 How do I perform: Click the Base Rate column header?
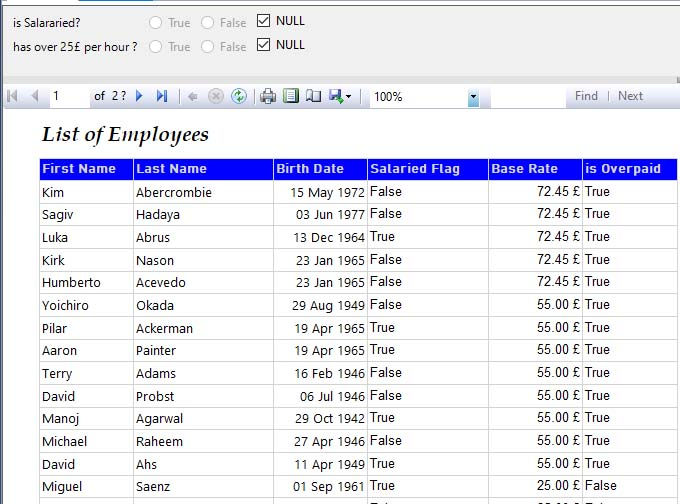[x=536, y=169]
